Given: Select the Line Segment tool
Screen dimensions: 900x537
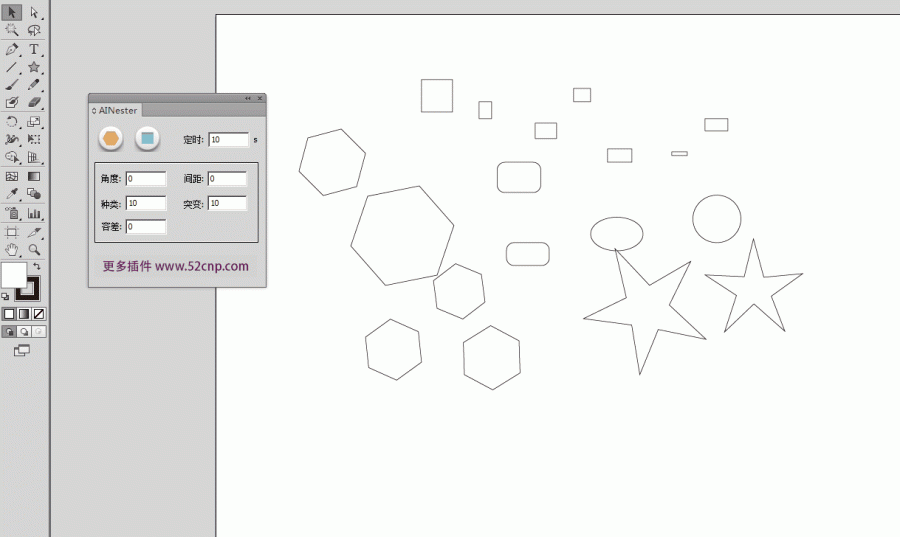Looking at the screenshot, I should pos(11,67).
